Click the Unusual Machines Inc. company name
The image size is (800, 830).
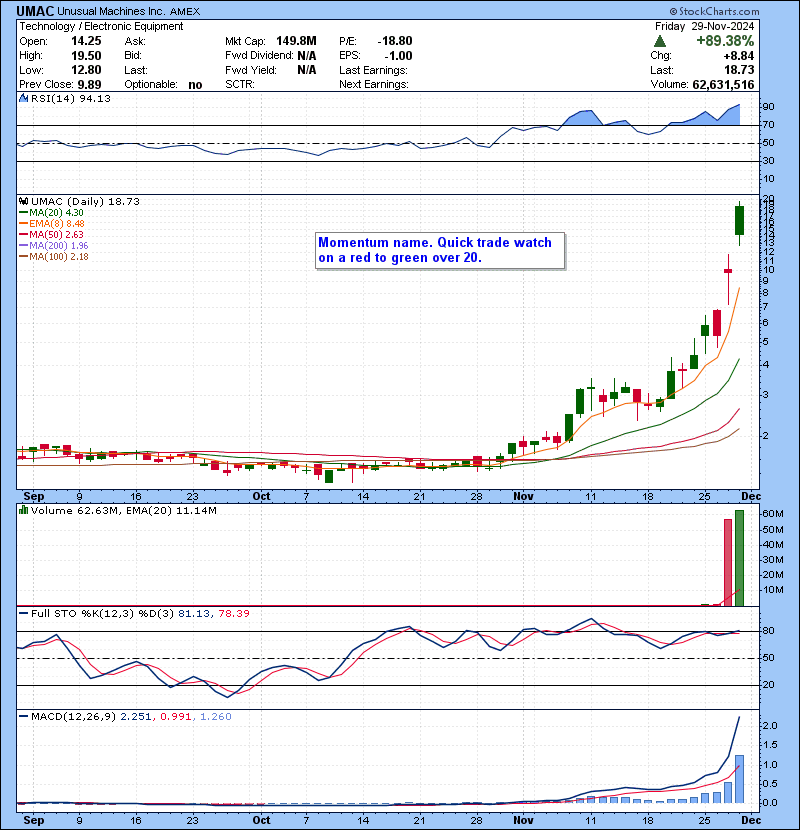coord(111,11)
